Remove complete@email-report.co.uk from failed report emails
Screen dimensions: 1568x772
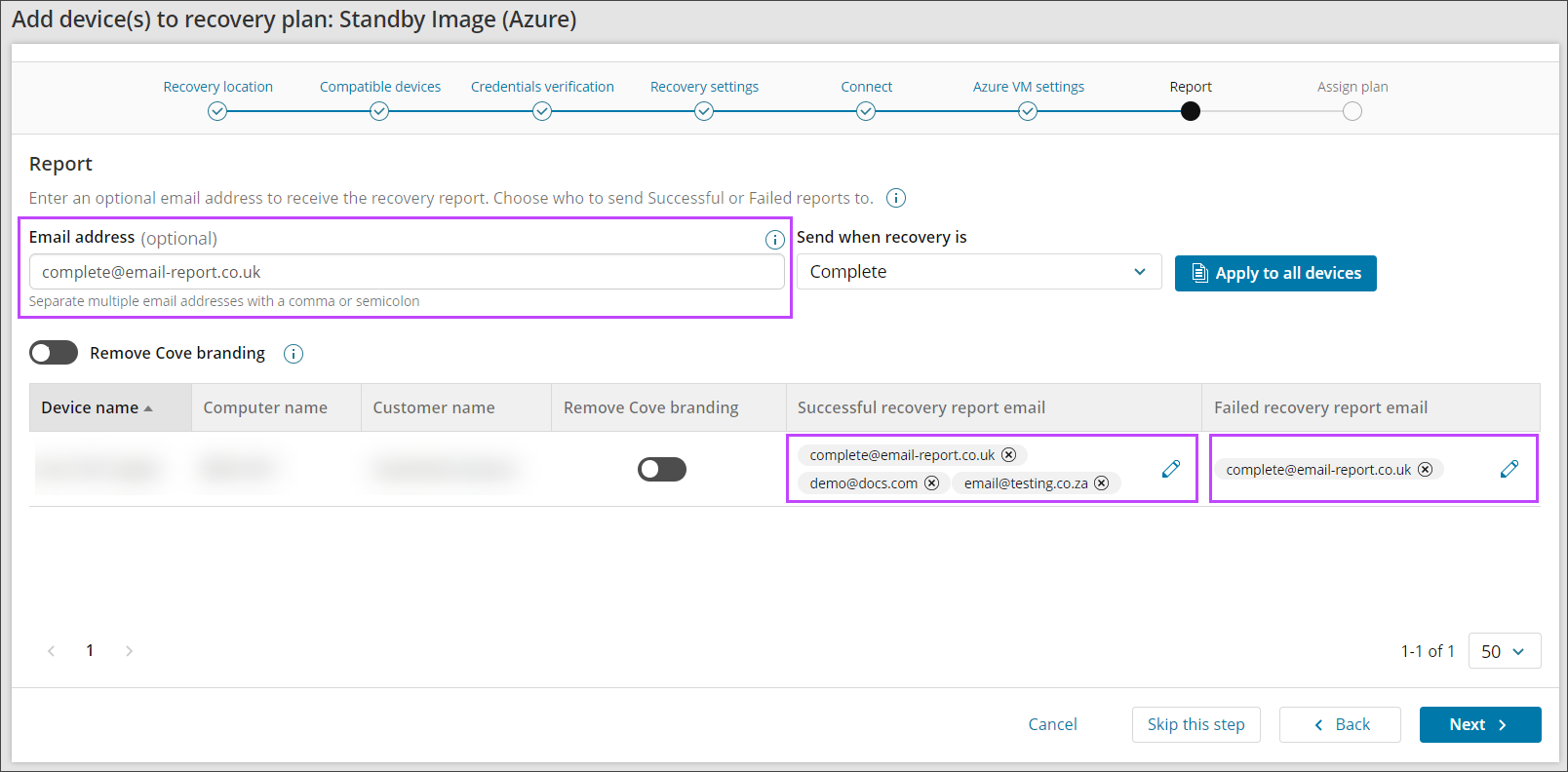(x=1425, y=470)
